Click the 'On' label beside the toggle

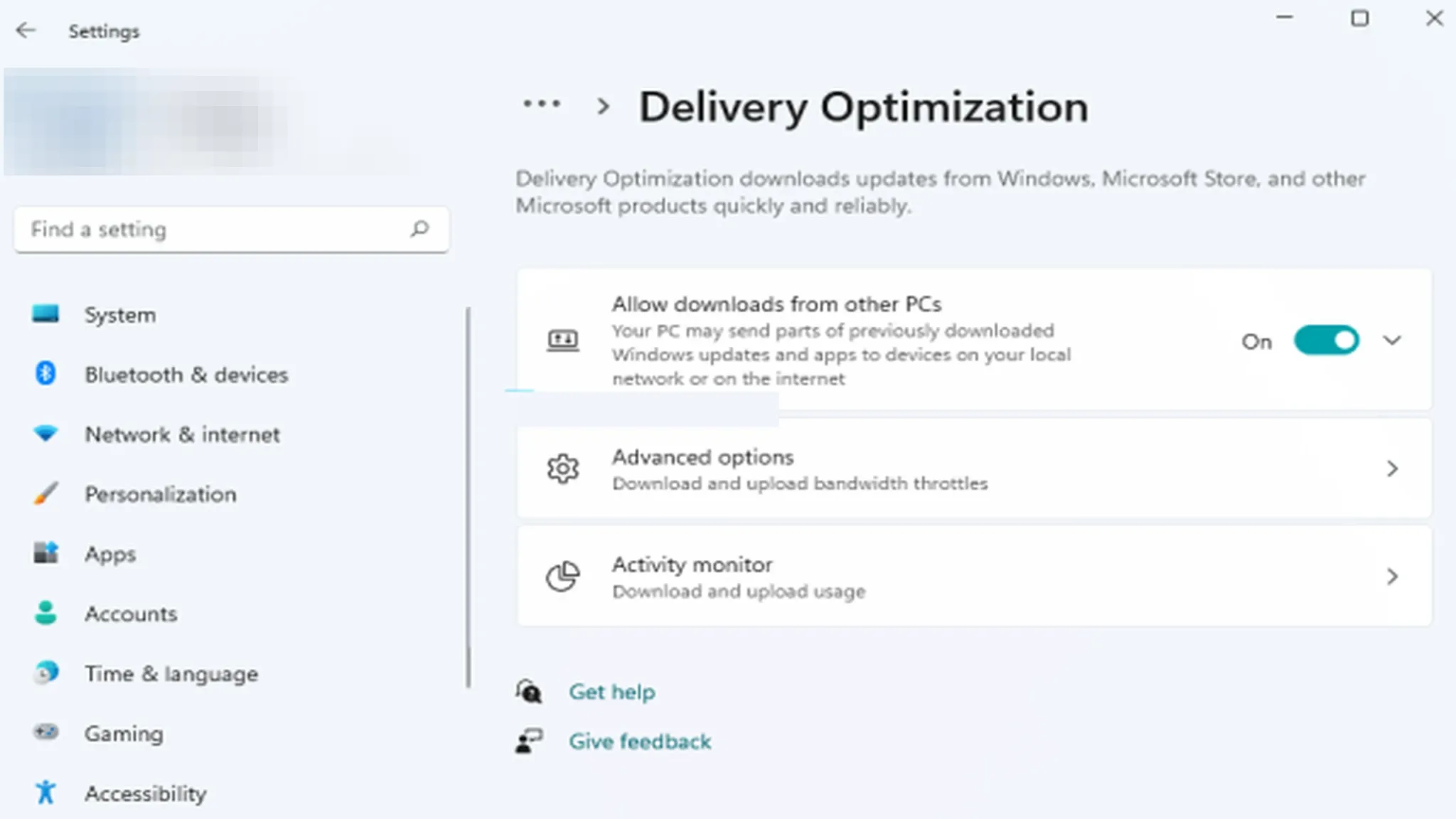pyautogui.click(x=1256, y=342)
